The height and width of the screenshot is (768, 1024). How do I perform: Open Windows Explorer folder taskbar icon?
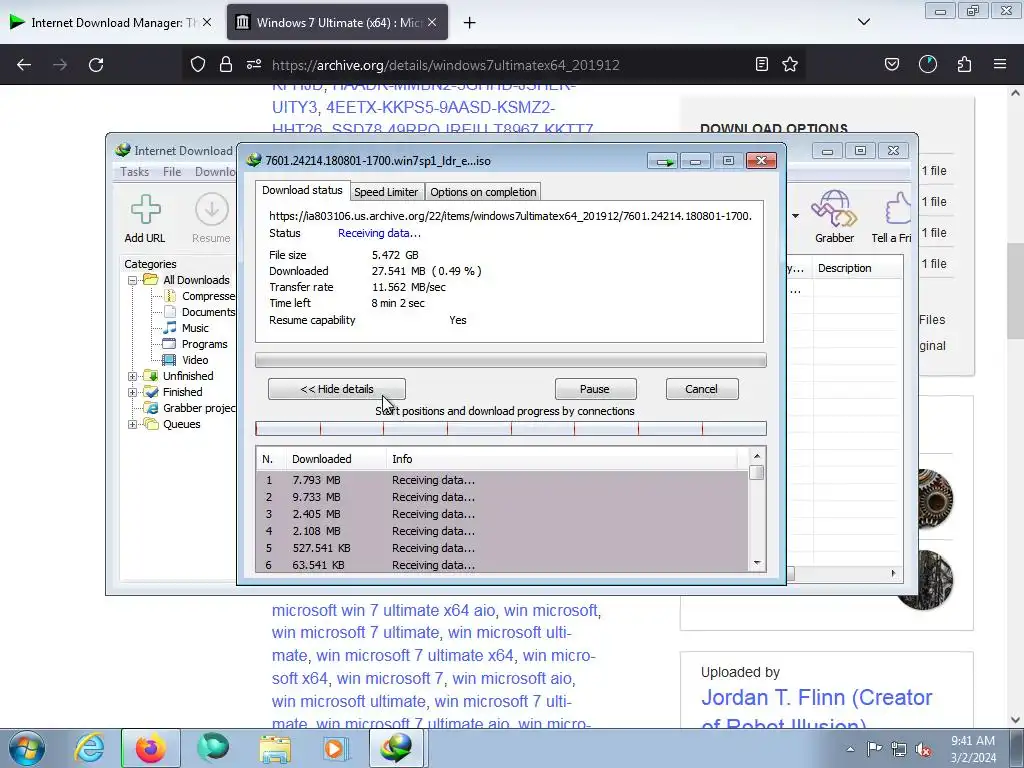pos(275,748)
